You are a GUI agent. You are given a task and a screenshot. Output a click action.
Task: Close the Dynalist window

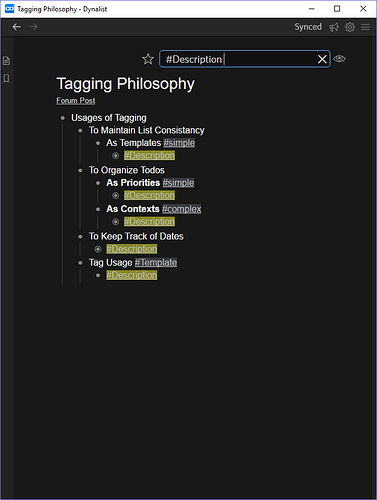point(363,9)
